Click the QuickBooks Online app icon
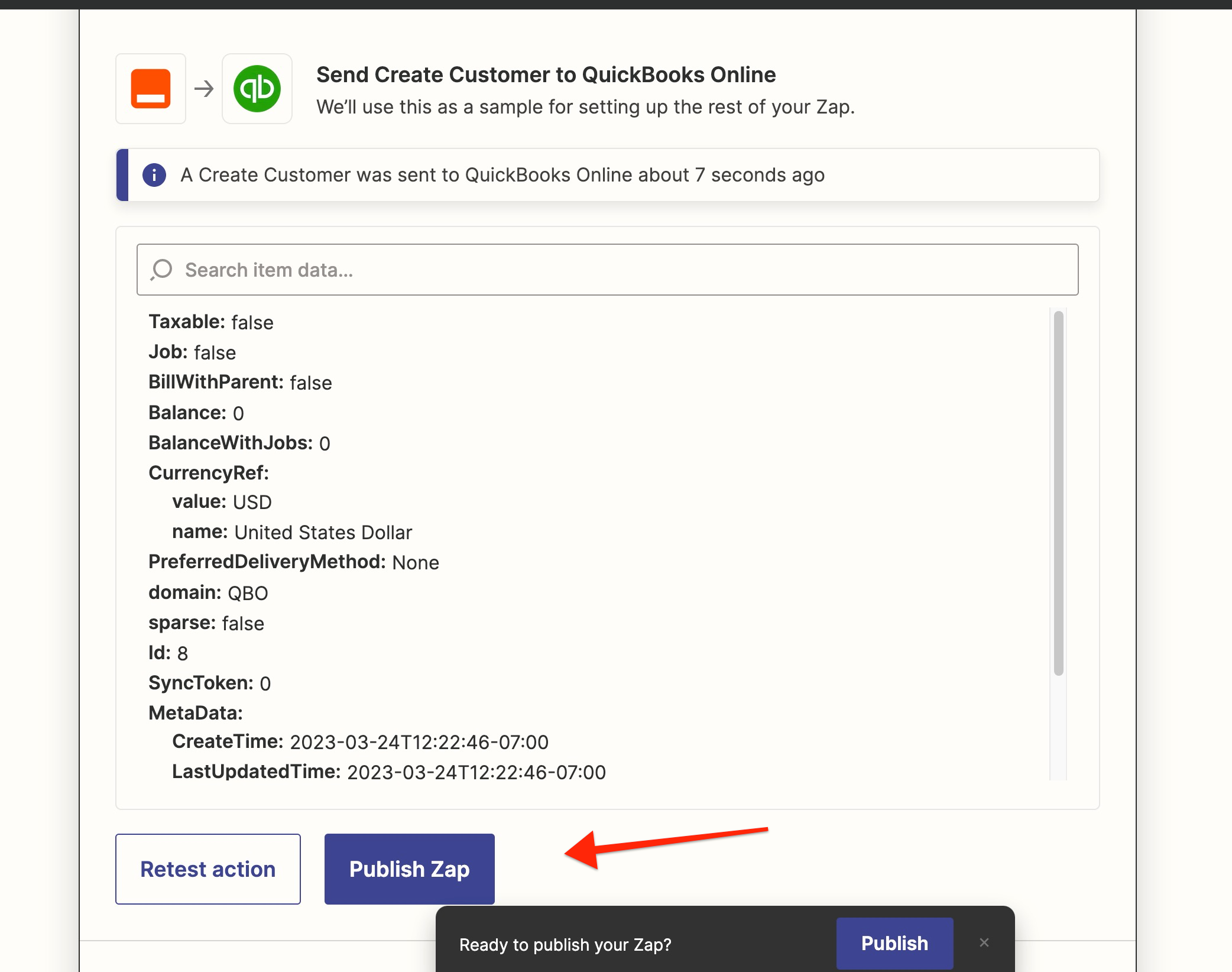 click(x=257, y=89)
